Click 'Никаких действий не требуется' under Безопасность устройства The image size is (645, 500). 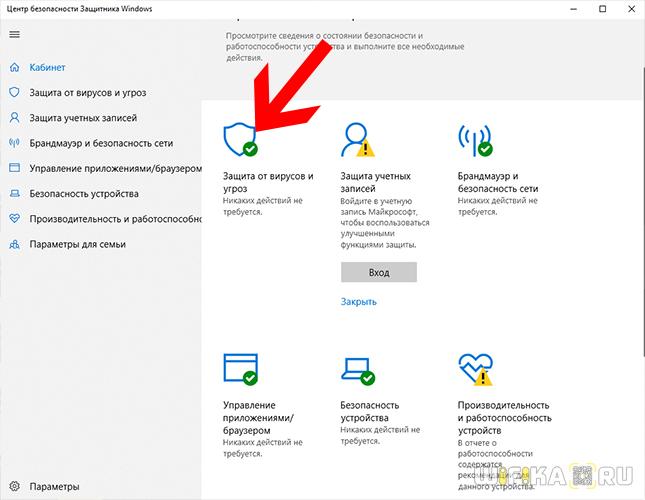click(x=381, y=435)
